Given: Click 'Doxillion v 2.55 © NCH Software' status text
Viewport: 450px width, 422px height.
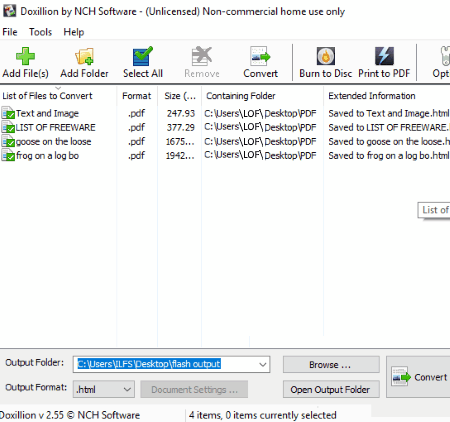Looking at the screenshot, I should tap(70, 415).
